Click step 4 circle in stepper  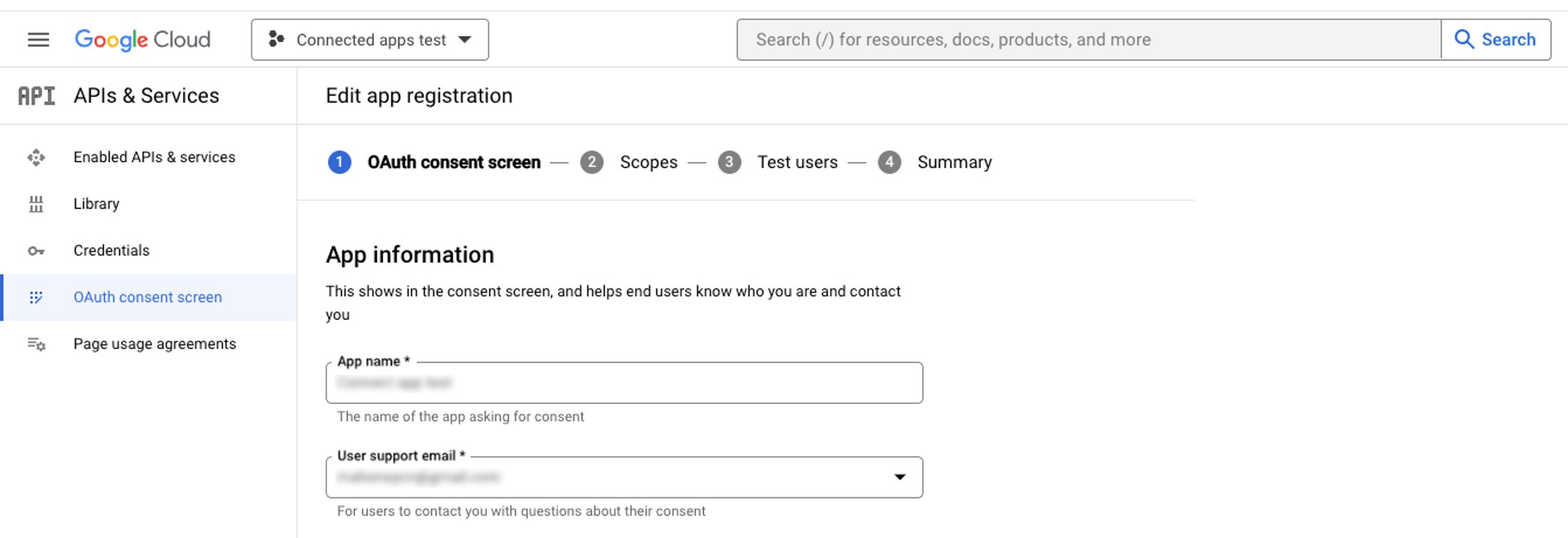(889, 162)
